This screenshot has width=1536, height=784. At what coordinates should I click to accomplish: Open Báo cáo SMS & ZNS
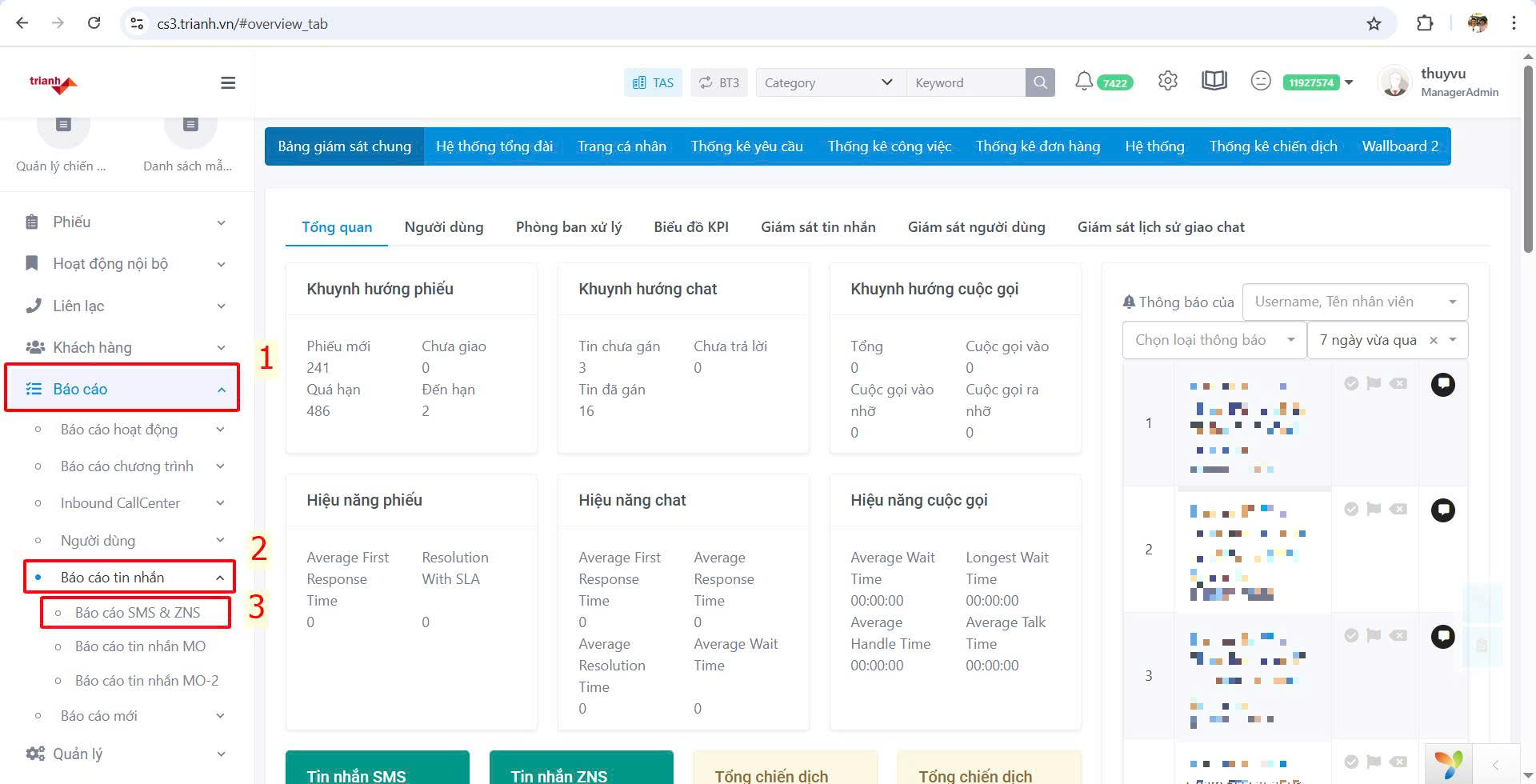click(x=137, y=613)
